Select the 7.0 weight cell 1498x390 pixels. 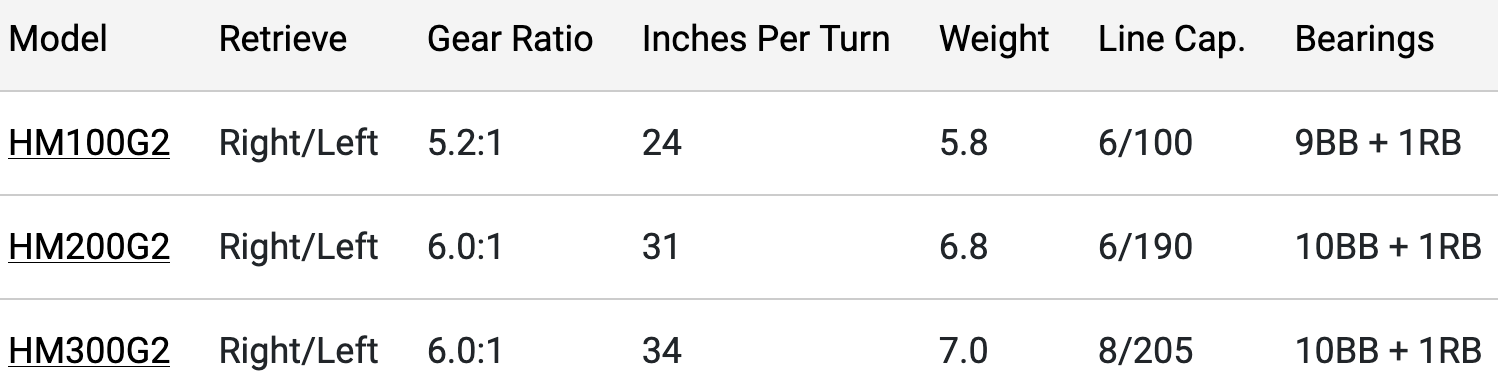tap(964, 350)
